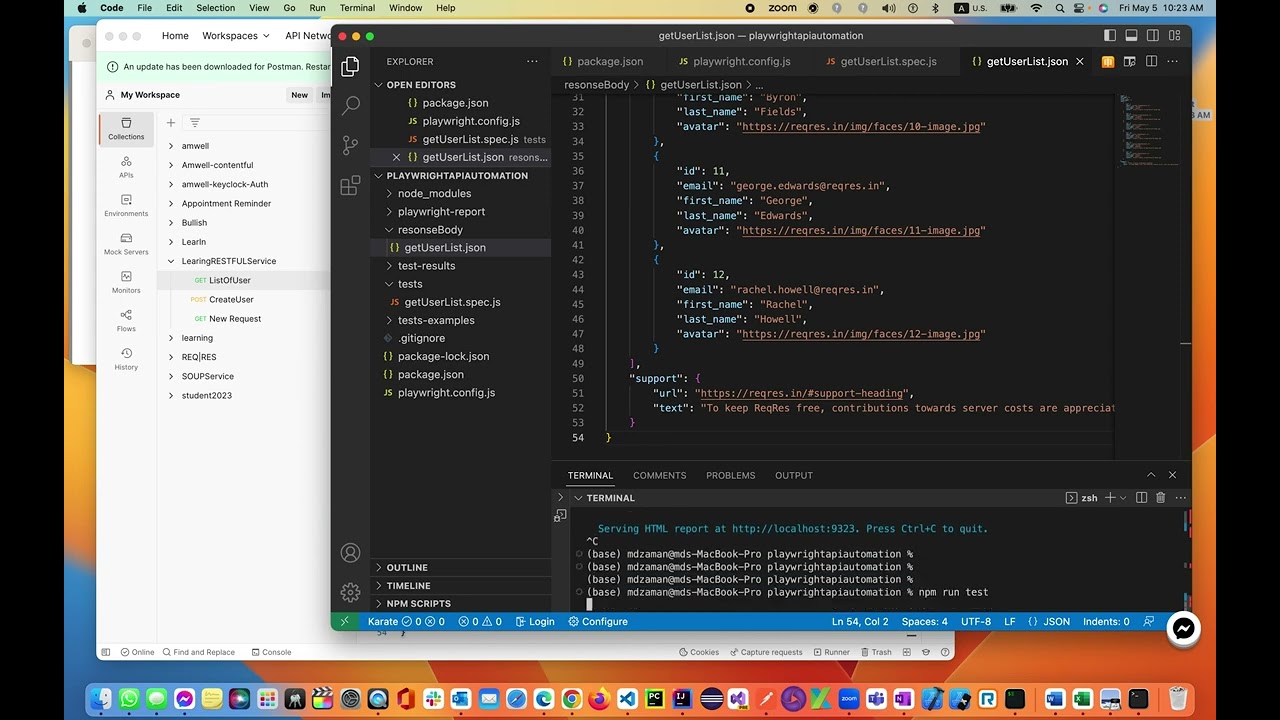Customize layout icon in title bar
This screenshot has width=1280, height=720.
[x=1173, y=35]
